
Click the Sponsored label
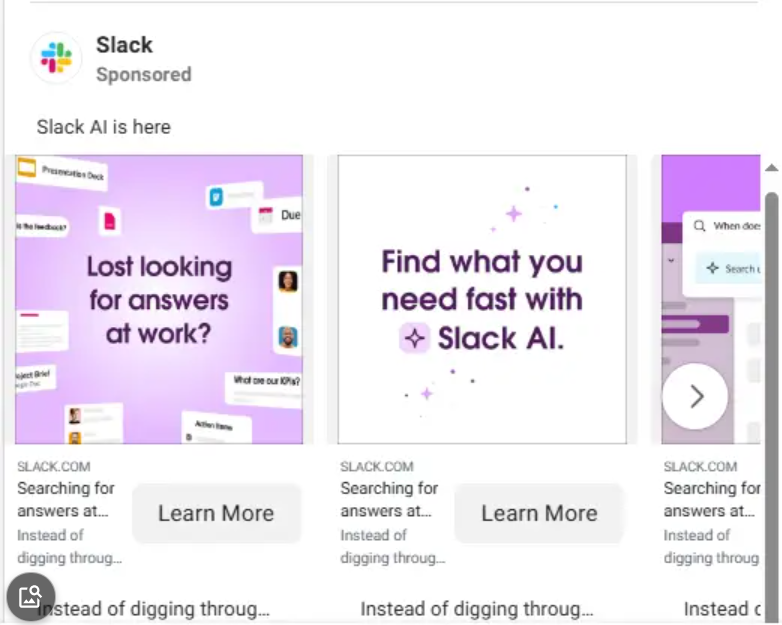144,74
